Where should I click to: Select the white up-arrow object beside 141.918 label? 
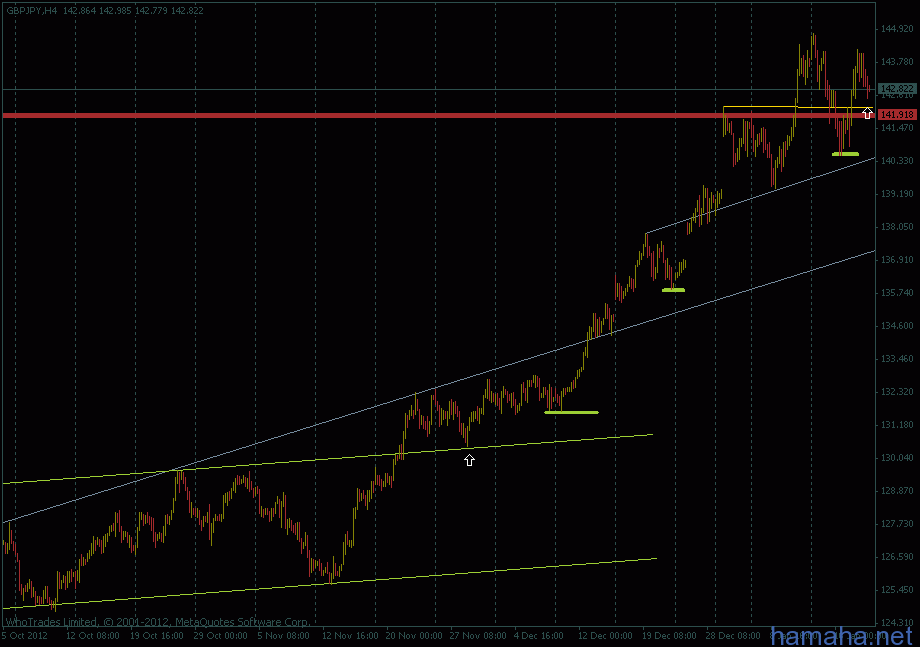[x=867, y=113]
